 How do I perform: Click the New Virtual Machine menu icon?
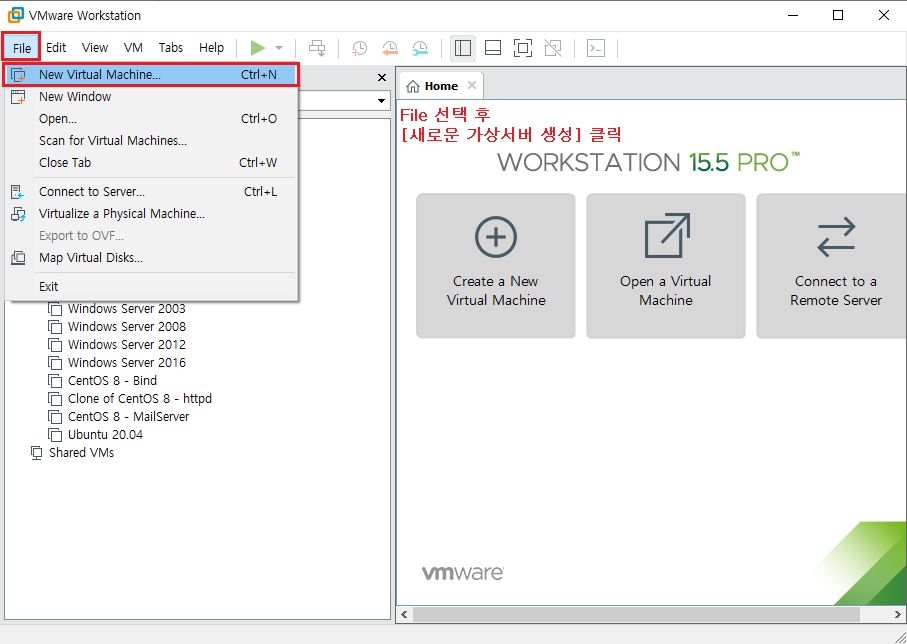[19, 75]
